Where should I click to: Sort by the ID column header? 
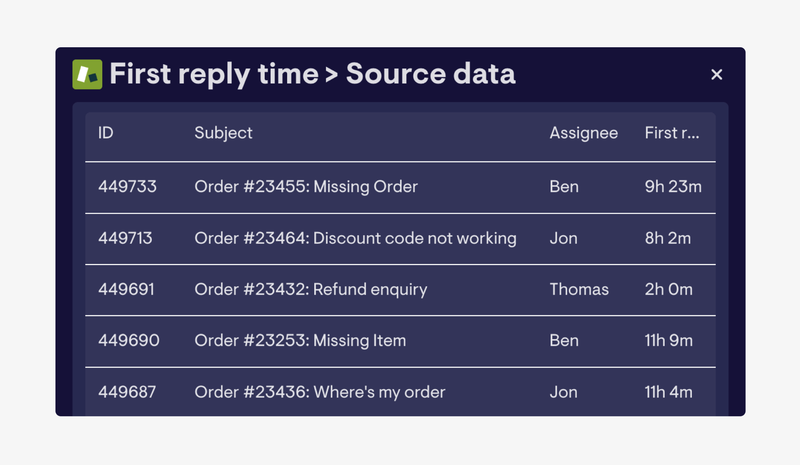pyautogui.click(x=106, y=133)
